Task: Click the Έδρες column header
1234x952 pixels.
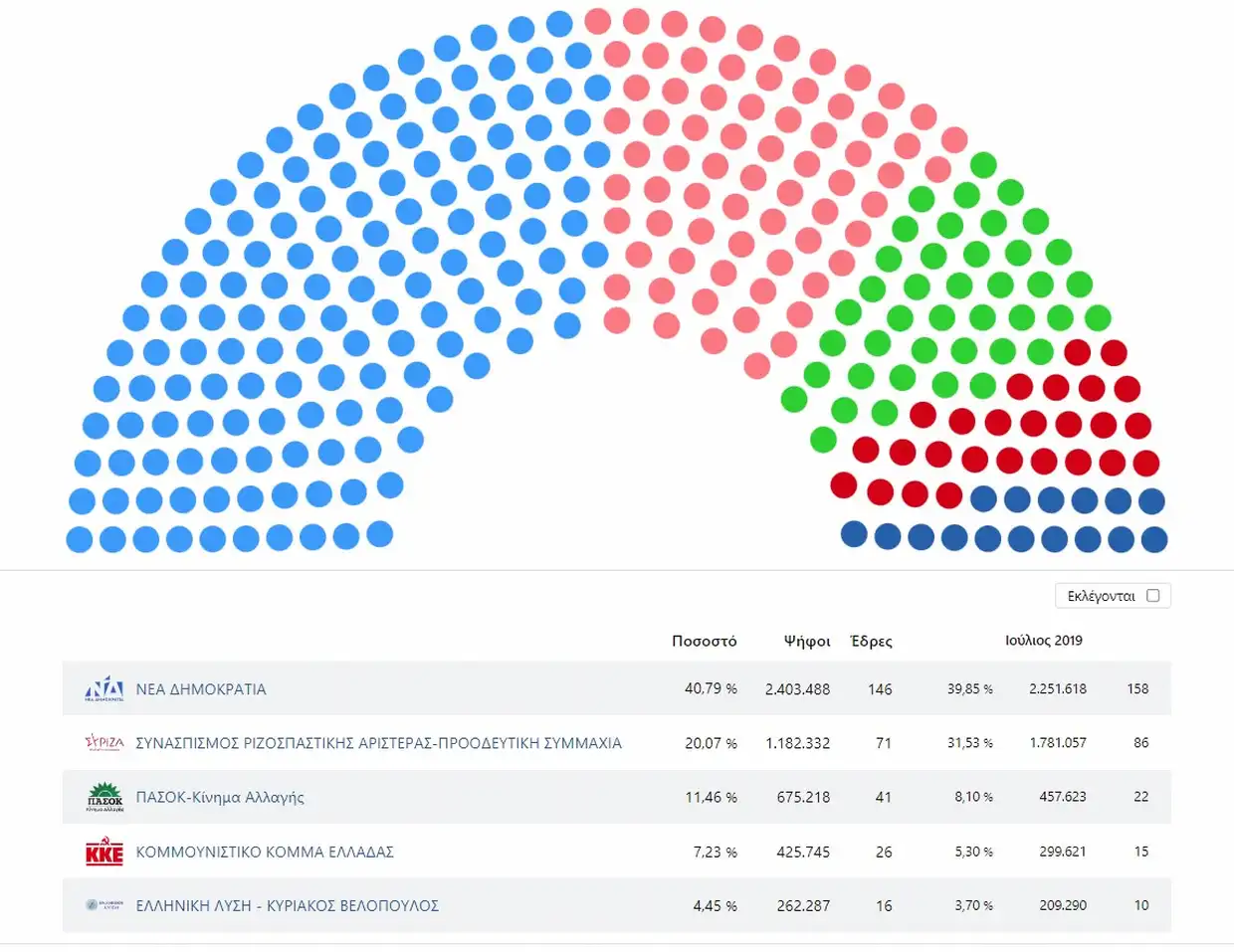Action: 871,641
